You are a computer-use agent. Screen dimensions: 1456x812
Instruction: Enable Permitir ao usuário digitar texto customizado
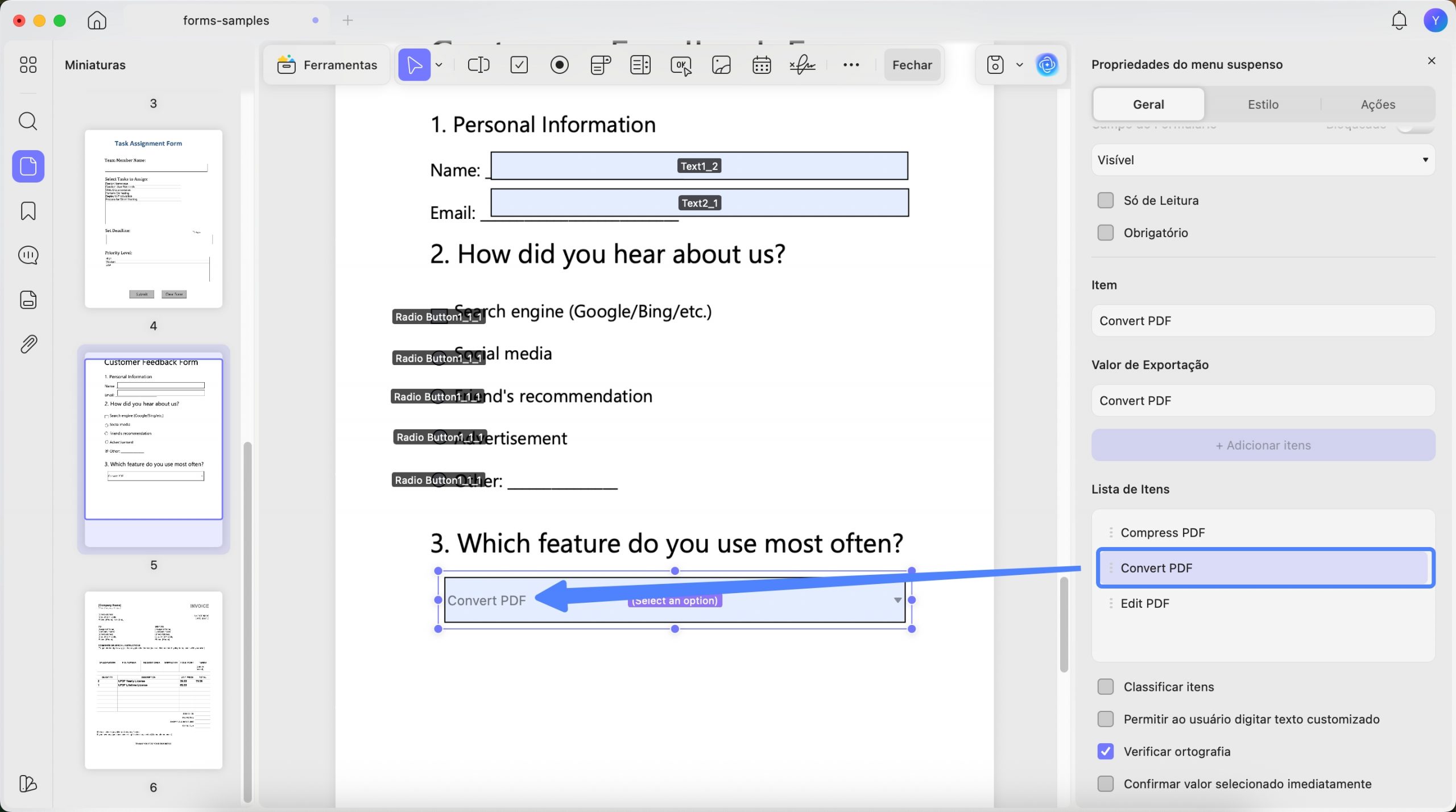click(1106, 719)
